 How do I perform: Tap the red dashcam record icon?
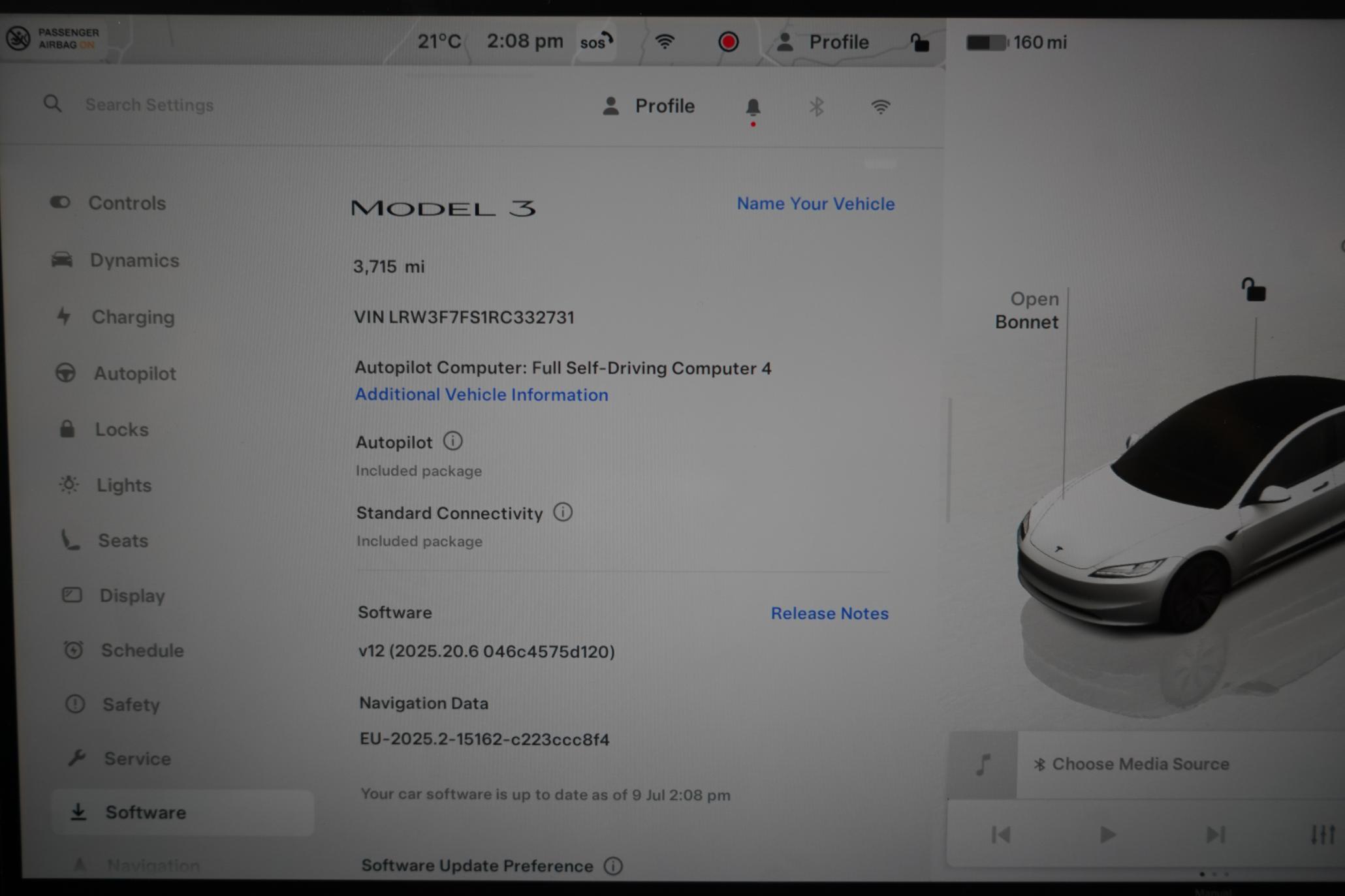729,42
